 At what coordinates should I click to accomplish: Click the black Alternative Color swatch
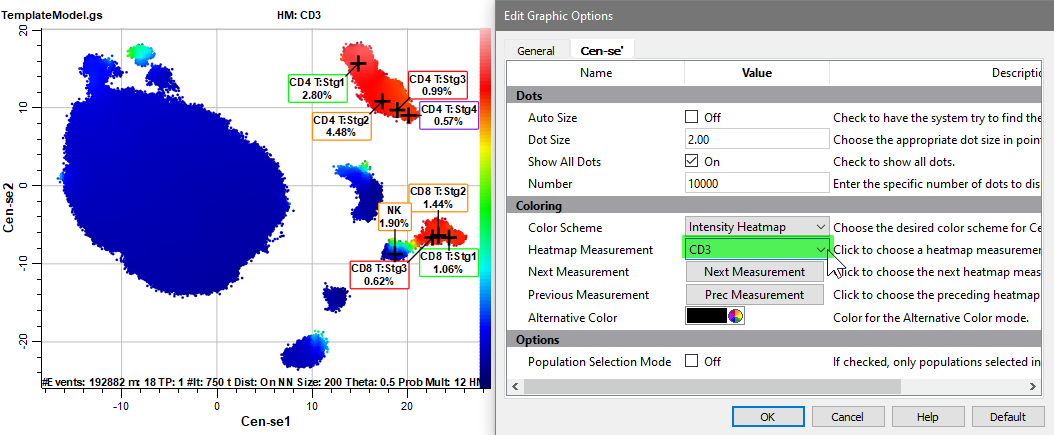tap(705, 317)
